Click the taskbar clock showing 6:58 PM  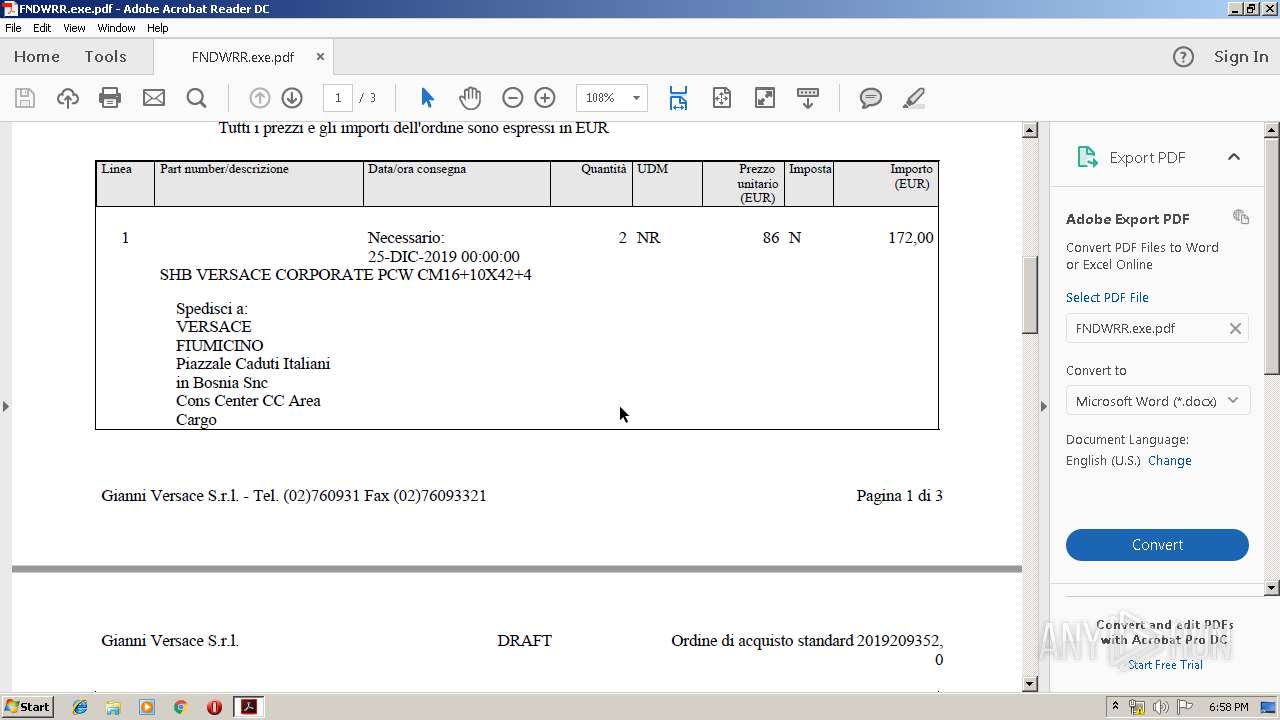[1228, 707]
